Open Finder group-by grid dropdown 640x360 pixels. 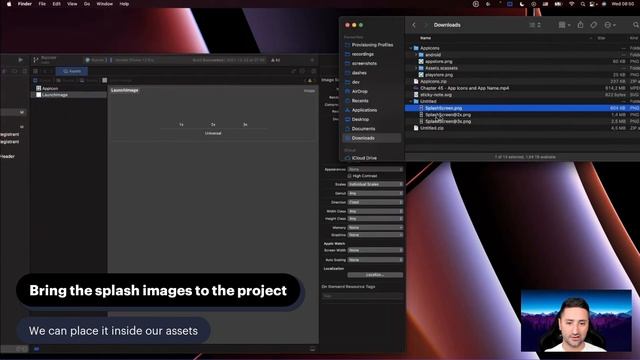(x=564, y=25)
